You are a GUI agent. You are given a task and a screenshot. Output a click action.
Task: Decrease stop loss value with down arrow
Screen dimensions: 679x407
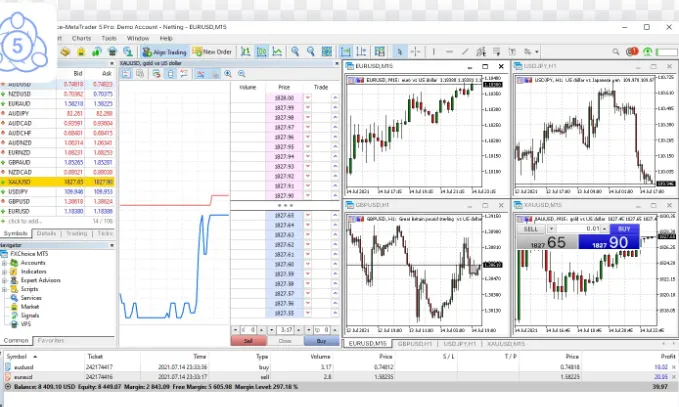point(235,330)
